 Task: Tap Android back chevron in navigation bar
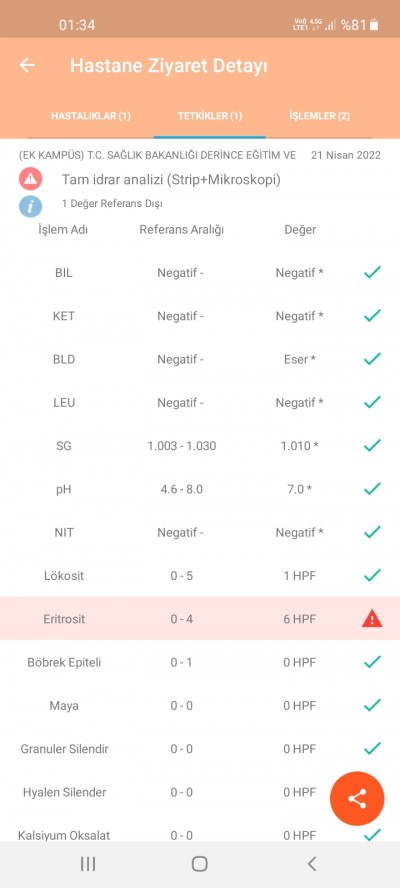pyautogui.click(x=311, y=864)
